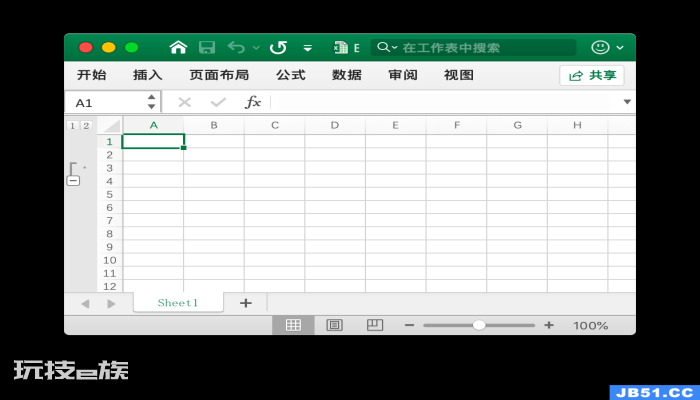Image resolution: width=700 pixels, height=400 pixels.
Task: Select row 10 header
Action: click(109, 260)
